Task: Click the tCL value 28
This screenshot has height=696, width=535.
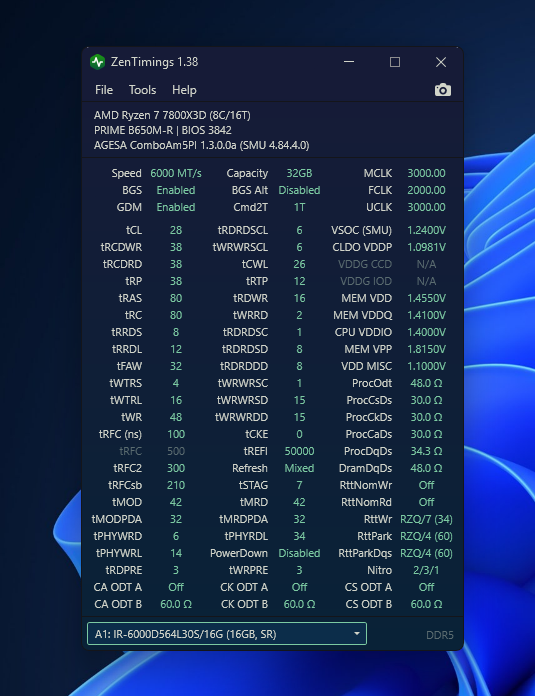Action: (x=176, y=230)
